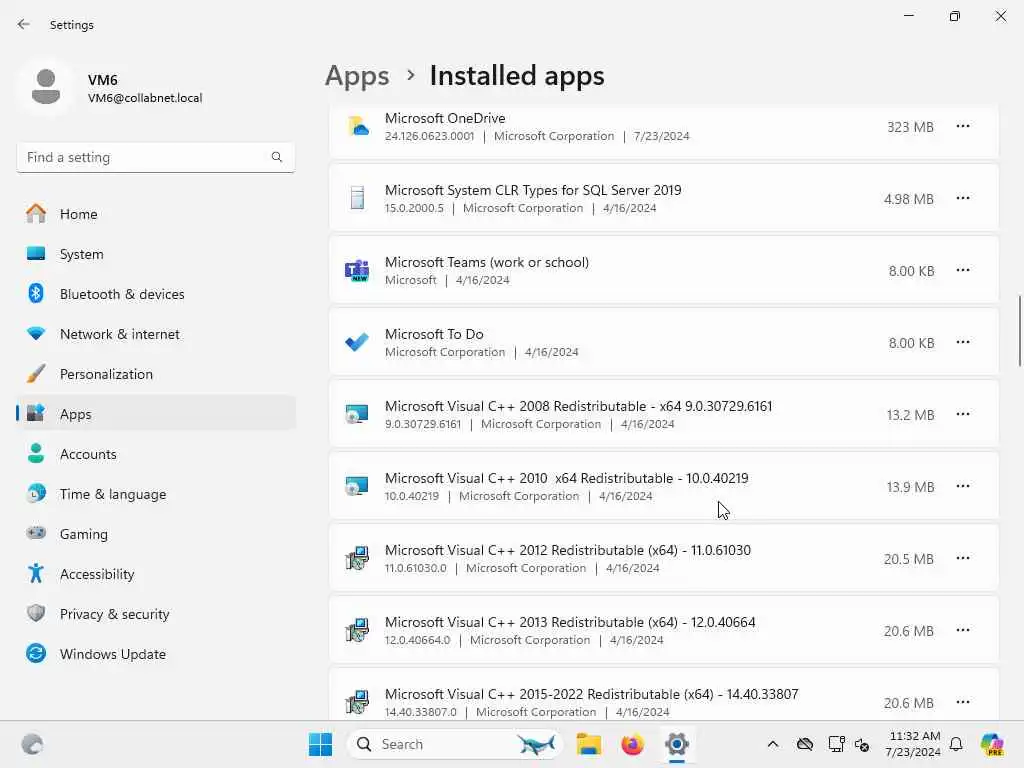
Task: Click the Visual C++ 2012 Redistributable icon
Action: click(x=357, y=558)
